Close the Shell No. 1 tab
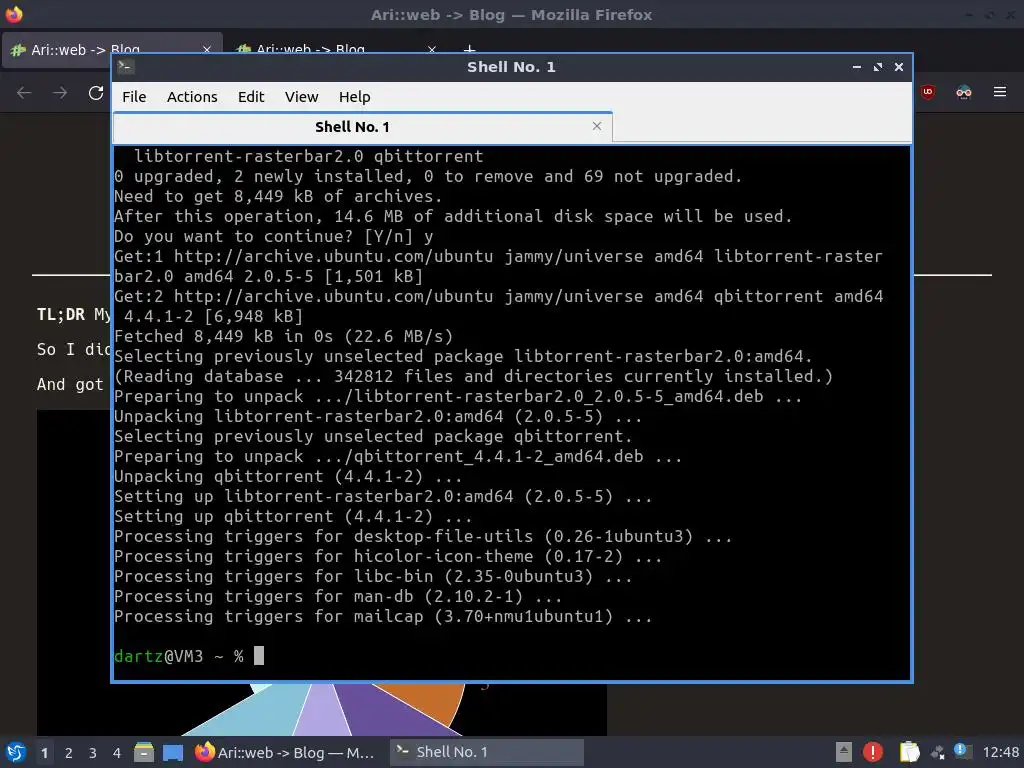 [596, 126]
